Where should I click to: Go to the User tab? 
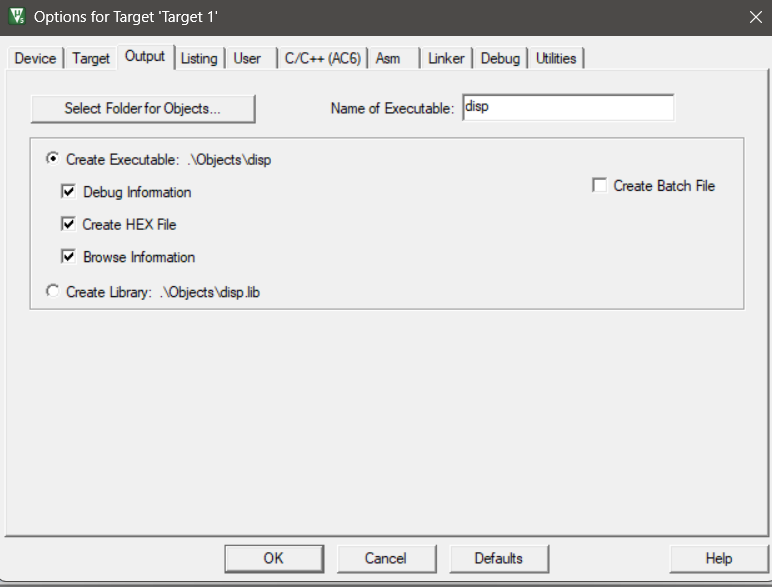[247, 59]
